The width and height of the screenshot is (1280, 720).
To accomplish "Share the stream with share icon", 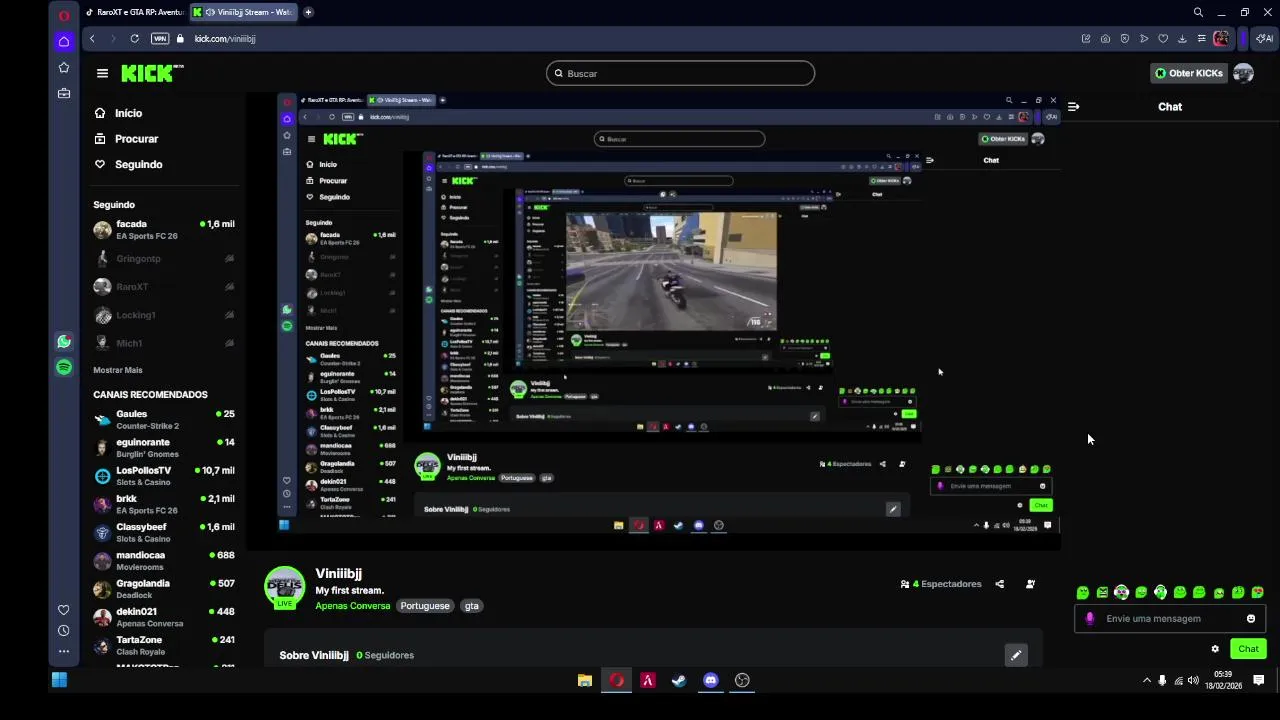I will pyautogui.click(x=999, y=584).
